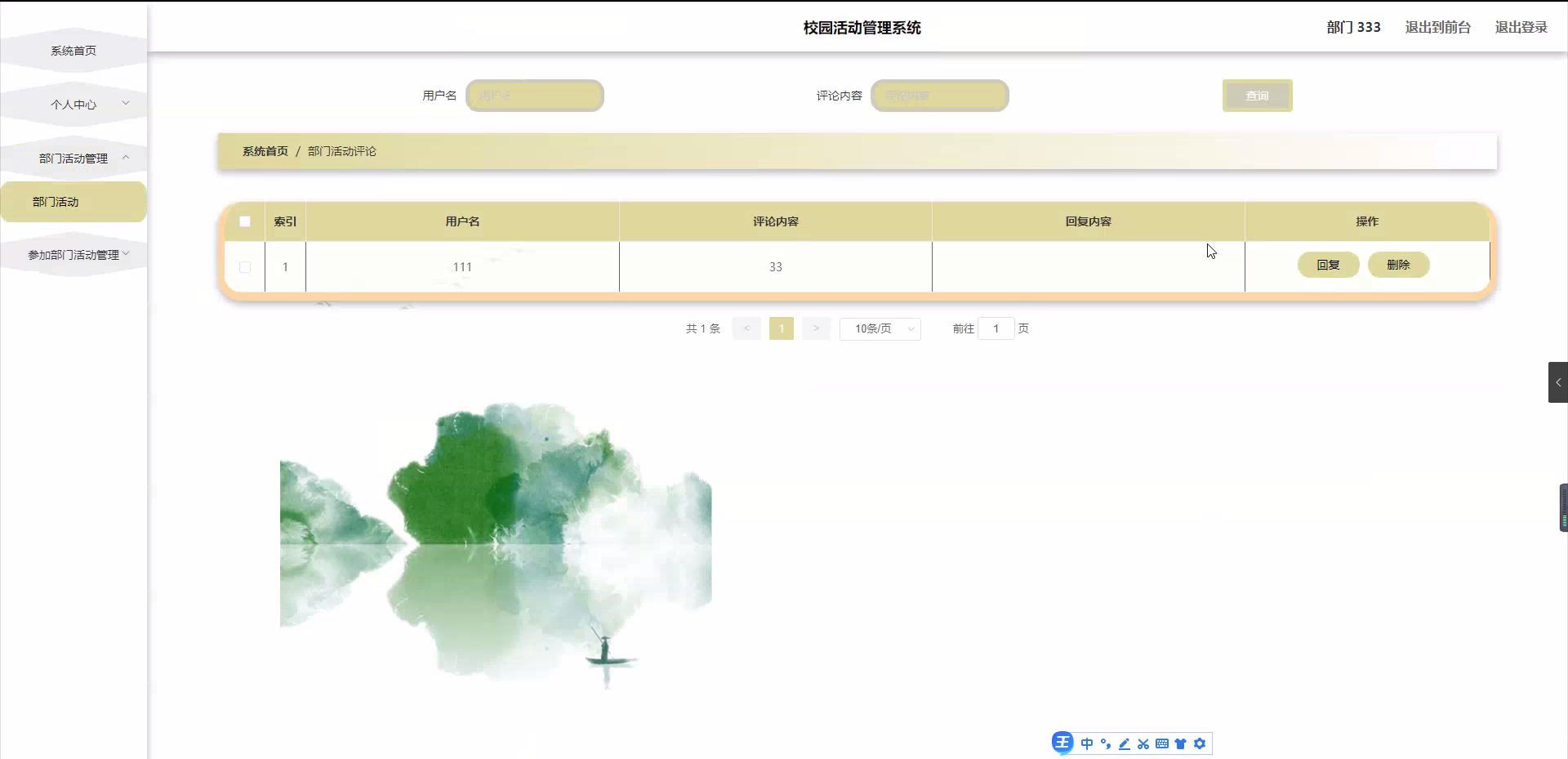
Task: Focus the 用户名 search input field
Action: (x=535, y=96)
